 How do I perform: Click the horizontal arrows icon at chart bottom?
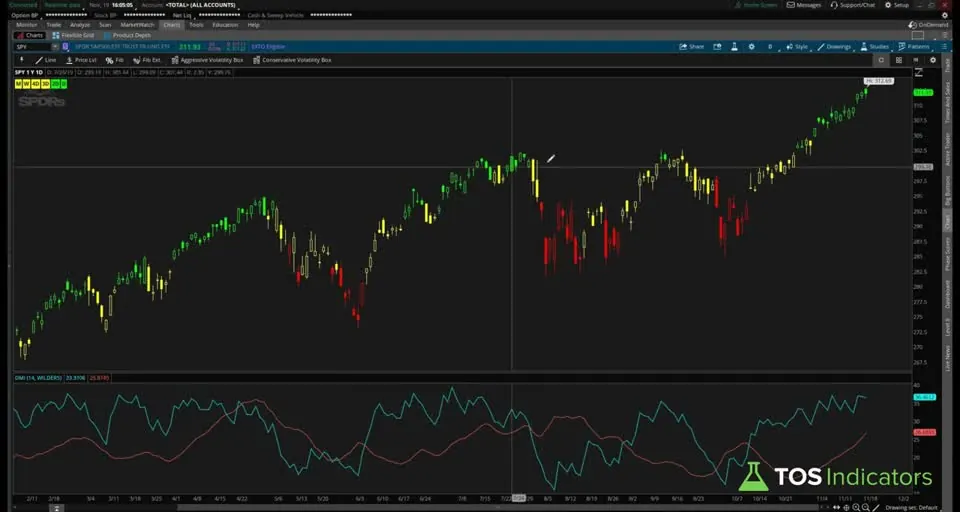tap(837, 508)
